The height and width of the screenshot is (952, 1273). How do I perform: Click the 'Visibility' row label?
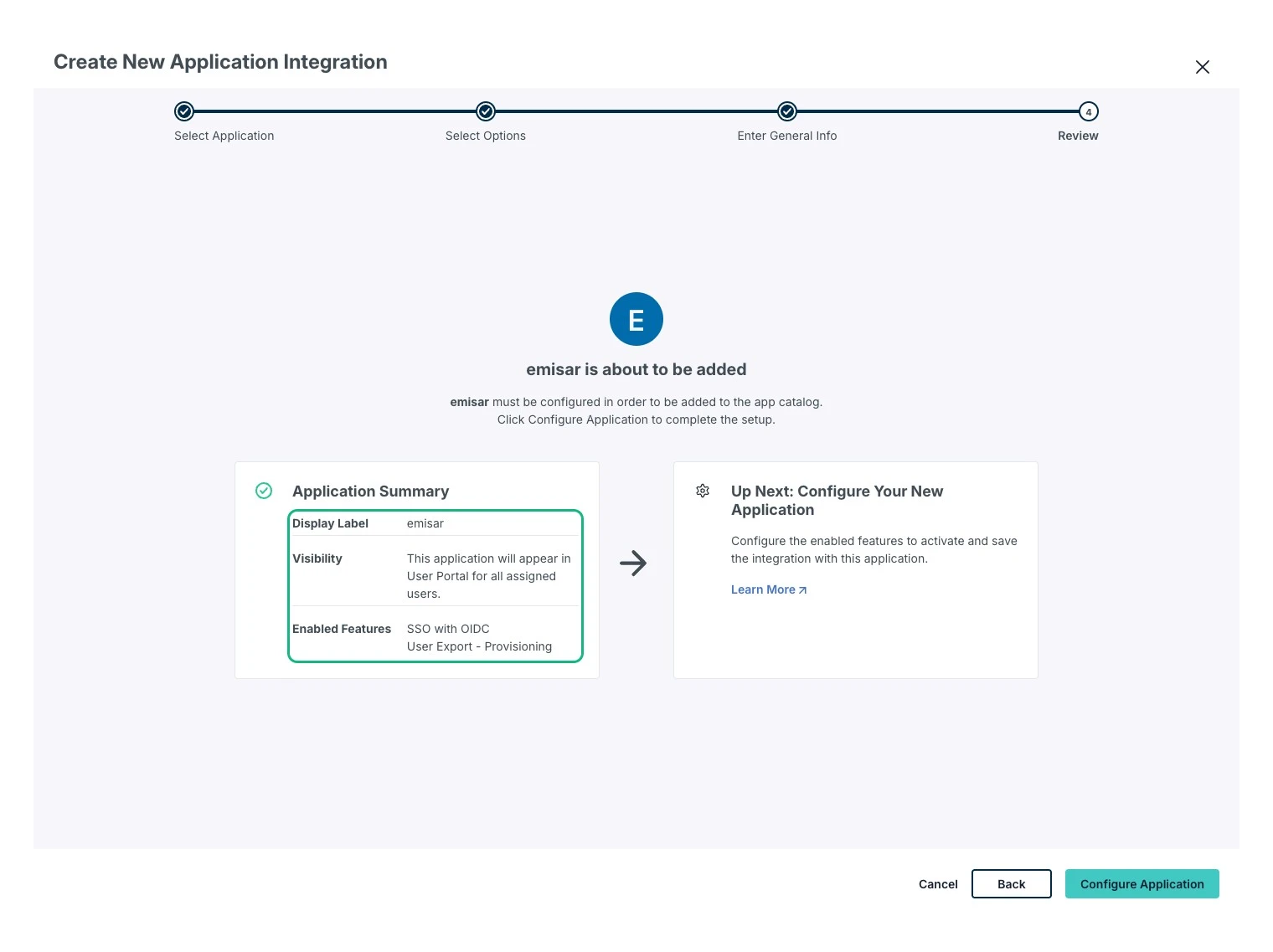[x=317, y=558]
